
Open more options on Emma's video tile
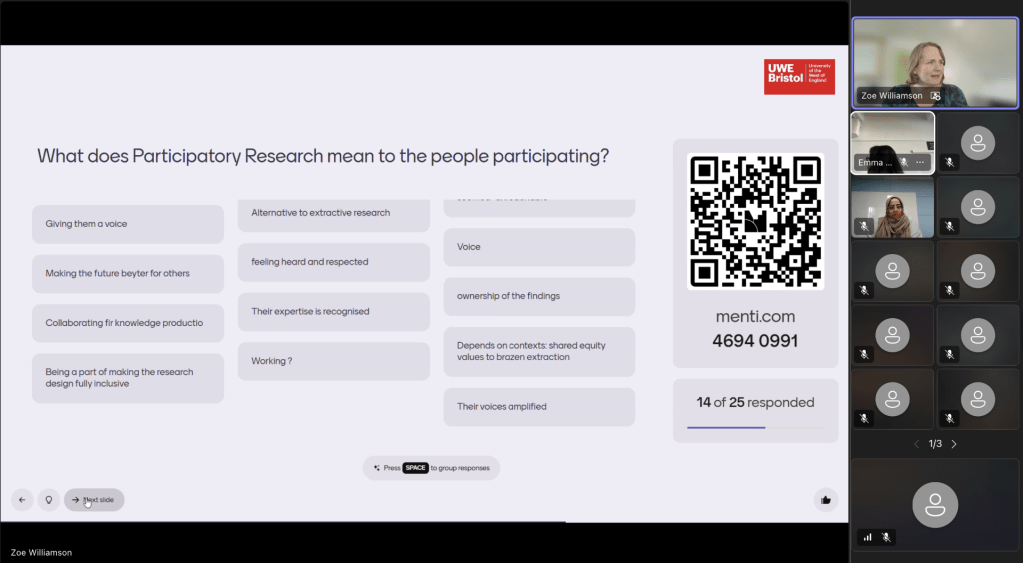(920, 162)
